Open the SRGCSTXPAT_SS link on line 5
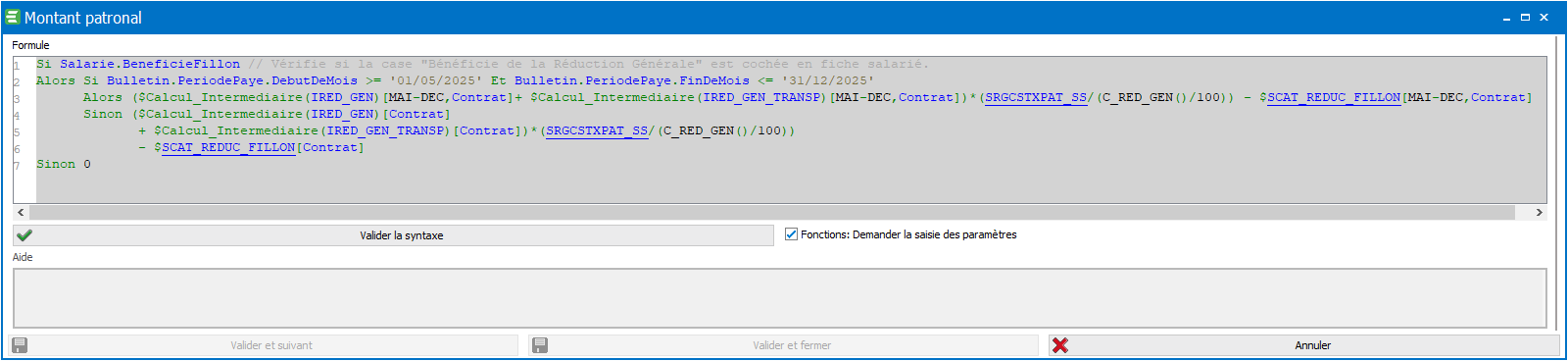 (598, 130)
